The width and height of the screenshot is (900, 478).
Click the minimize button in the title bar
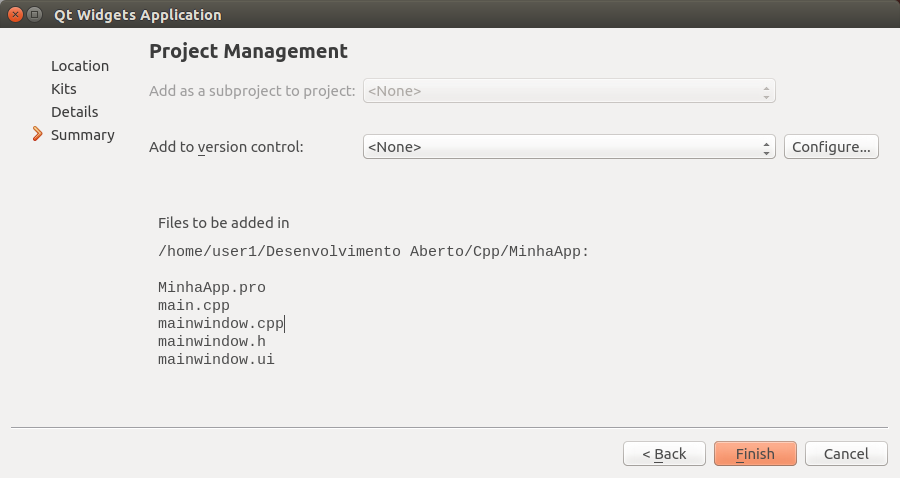(x=34, y=15)
